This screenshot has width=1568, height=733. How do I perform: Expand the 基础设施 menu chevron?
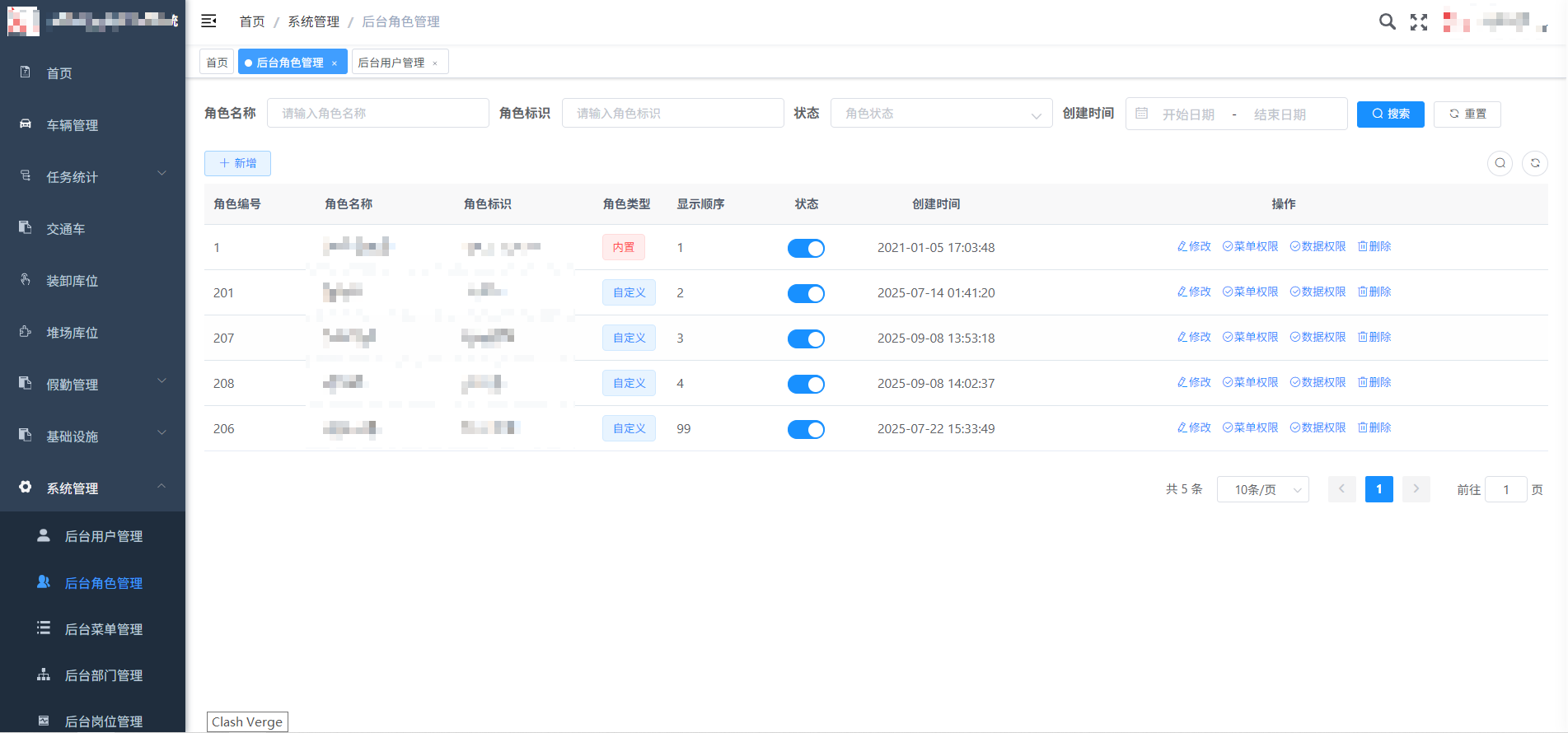161,433
